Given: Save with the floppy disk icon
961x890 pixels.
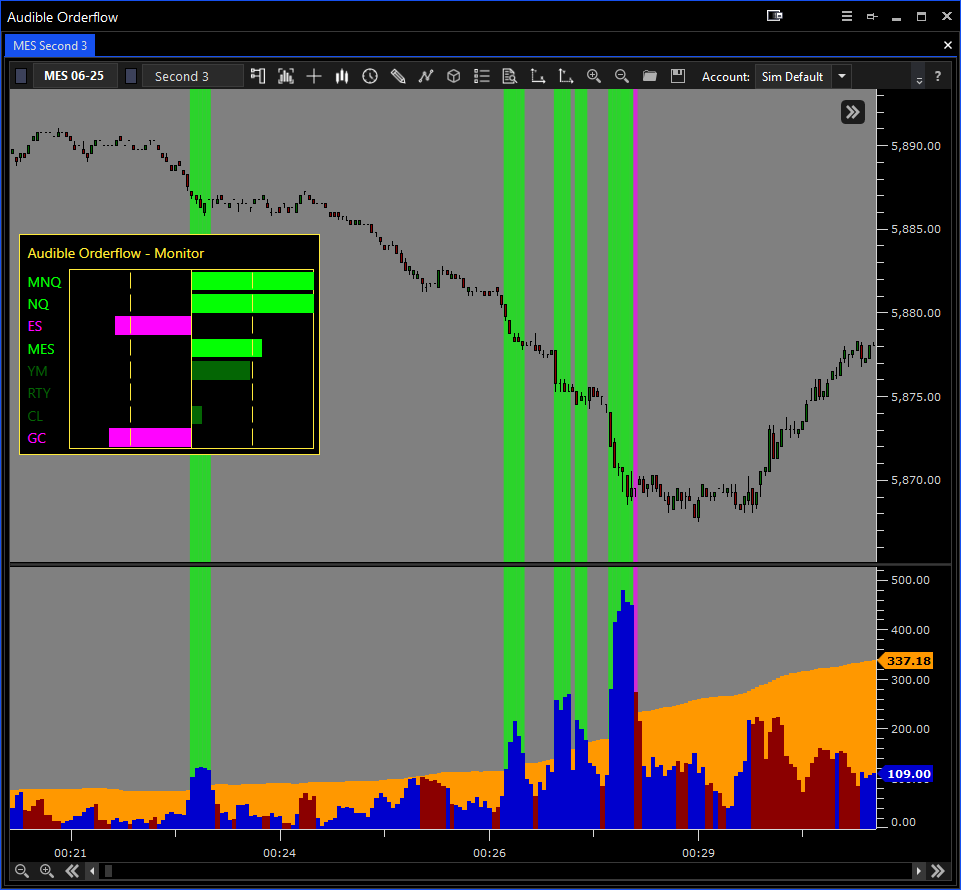Looking at the screenshot, I should point(677,76).
